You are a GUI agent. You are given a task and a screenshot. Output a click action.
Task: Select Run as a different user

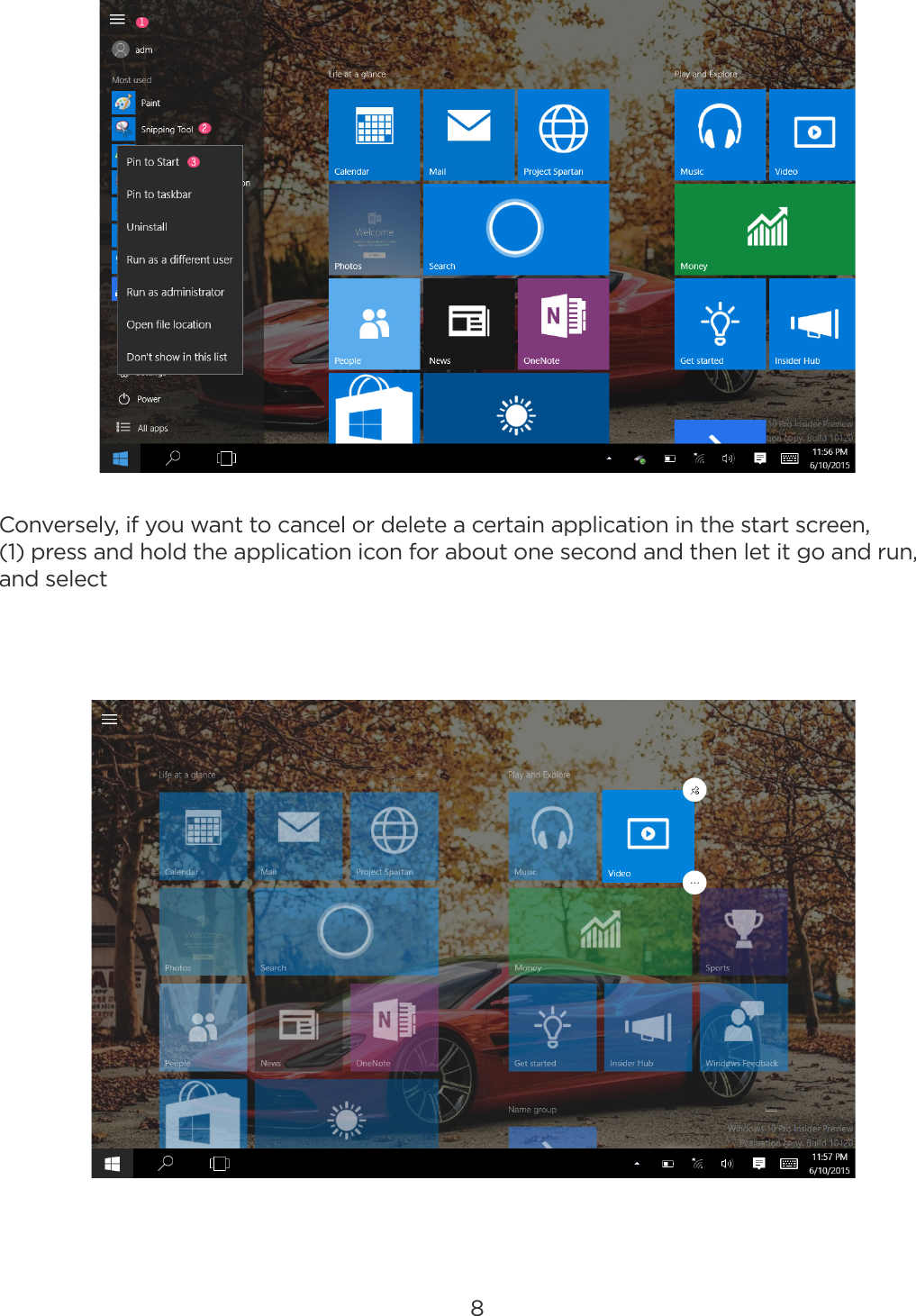coord(180,259)
